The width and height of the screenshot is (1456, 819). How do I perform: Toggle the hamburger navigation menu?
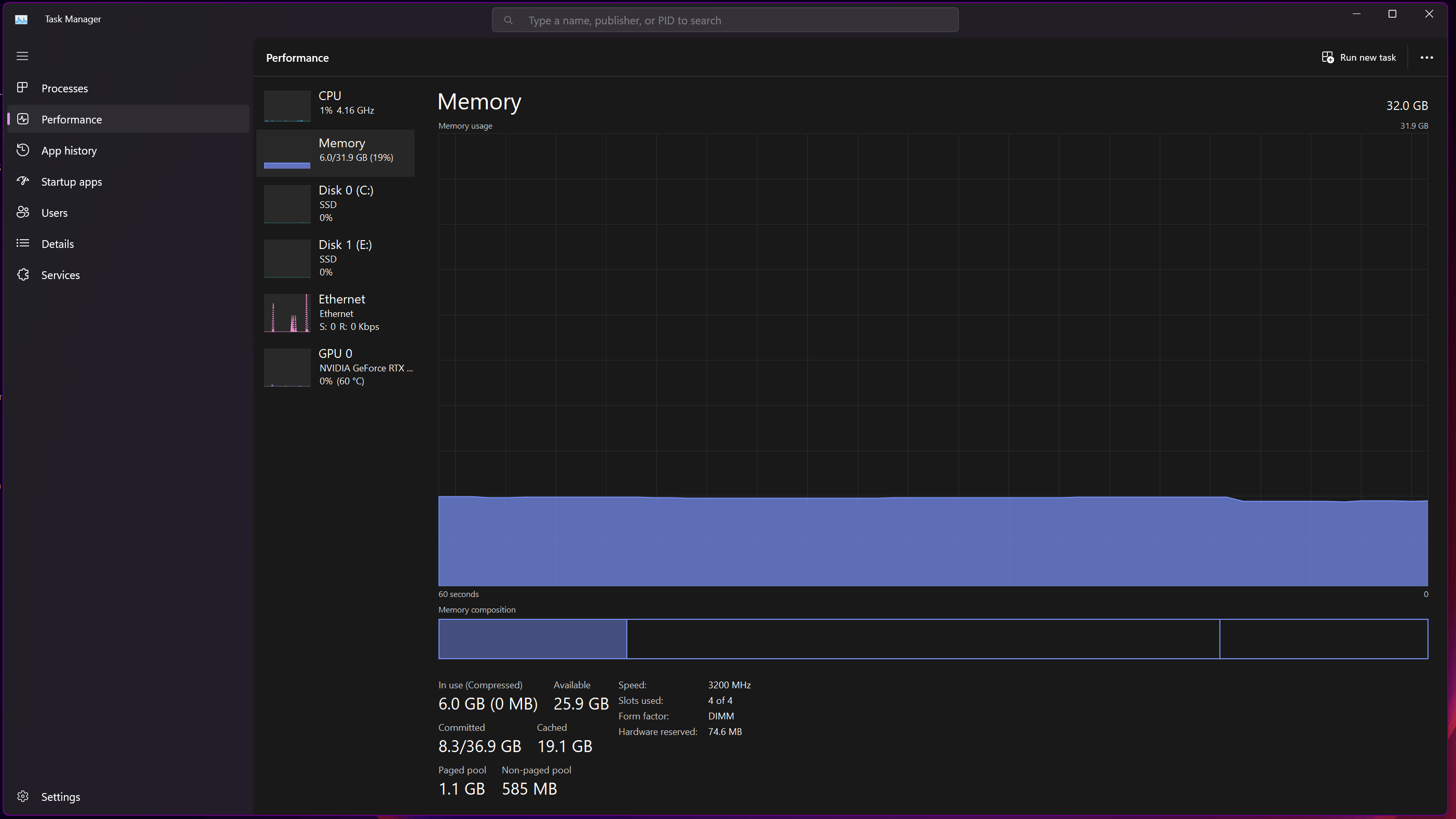(22, 56)
